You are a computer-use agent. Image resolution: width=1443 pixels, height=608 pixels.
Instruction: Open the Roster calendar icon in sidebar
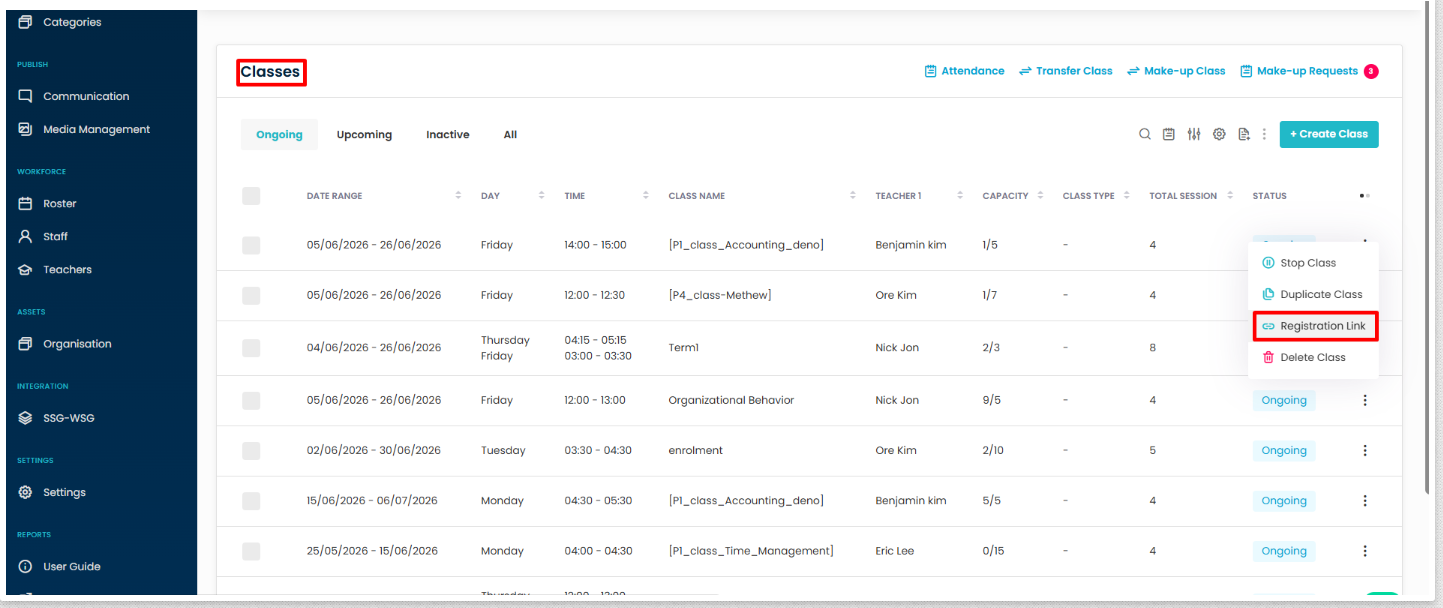[25, 203]
